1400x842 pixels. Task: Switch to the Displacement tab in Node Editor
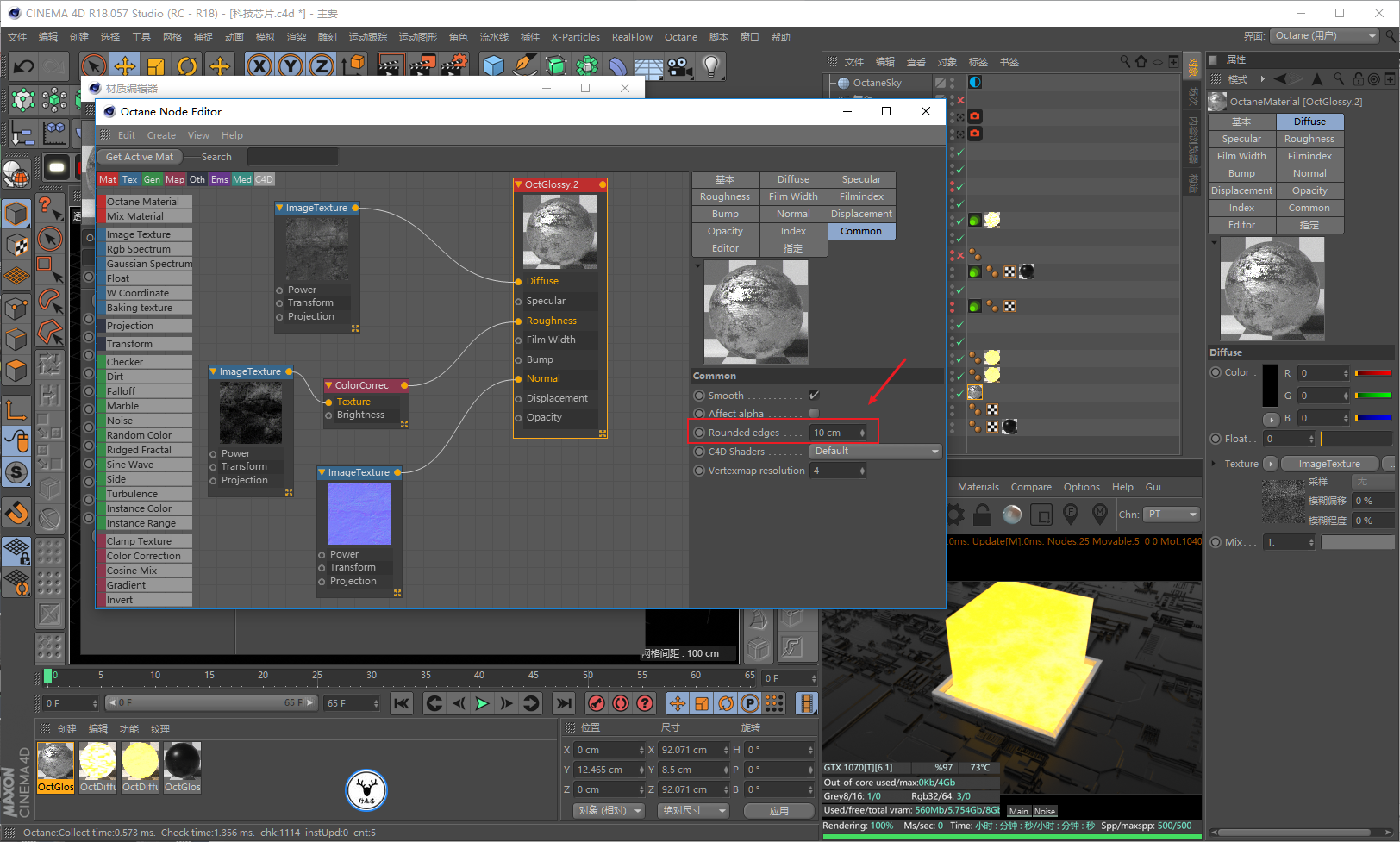click(x=861, y=214)
